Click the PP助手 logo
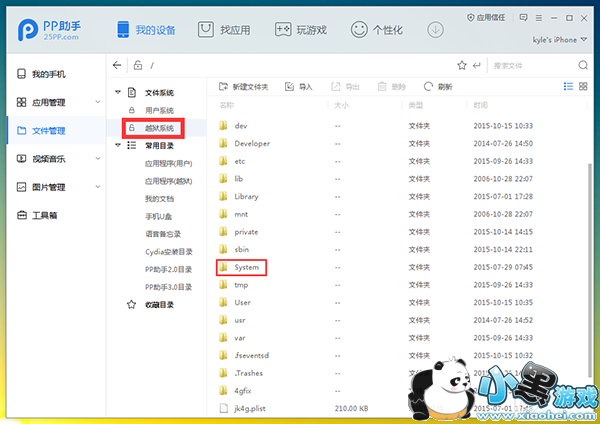600x424 pixels. (50, 30)
